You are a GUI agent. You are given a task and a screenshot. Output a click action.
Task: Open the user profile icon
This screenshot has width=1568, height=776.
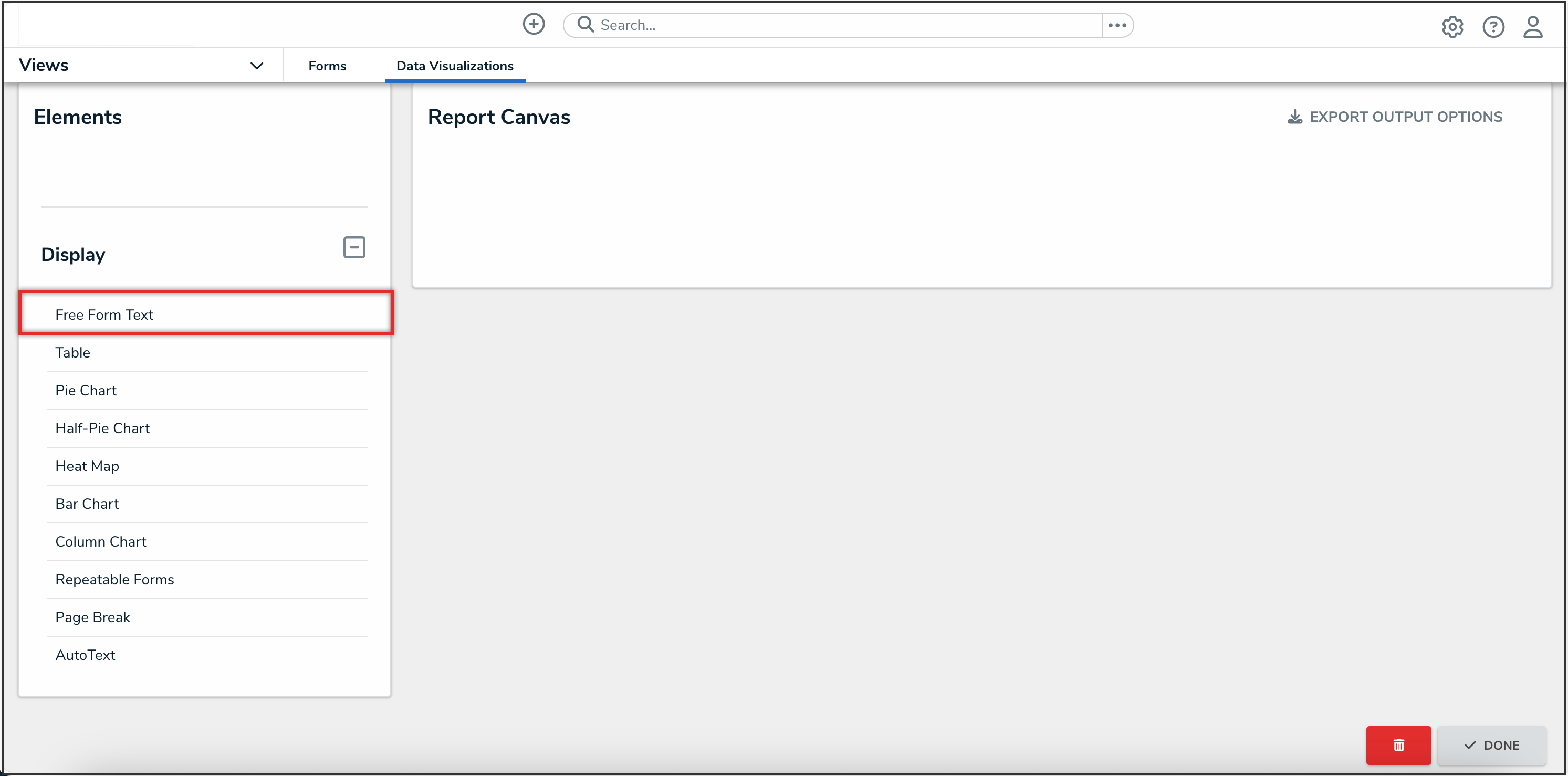(1532, 27)
